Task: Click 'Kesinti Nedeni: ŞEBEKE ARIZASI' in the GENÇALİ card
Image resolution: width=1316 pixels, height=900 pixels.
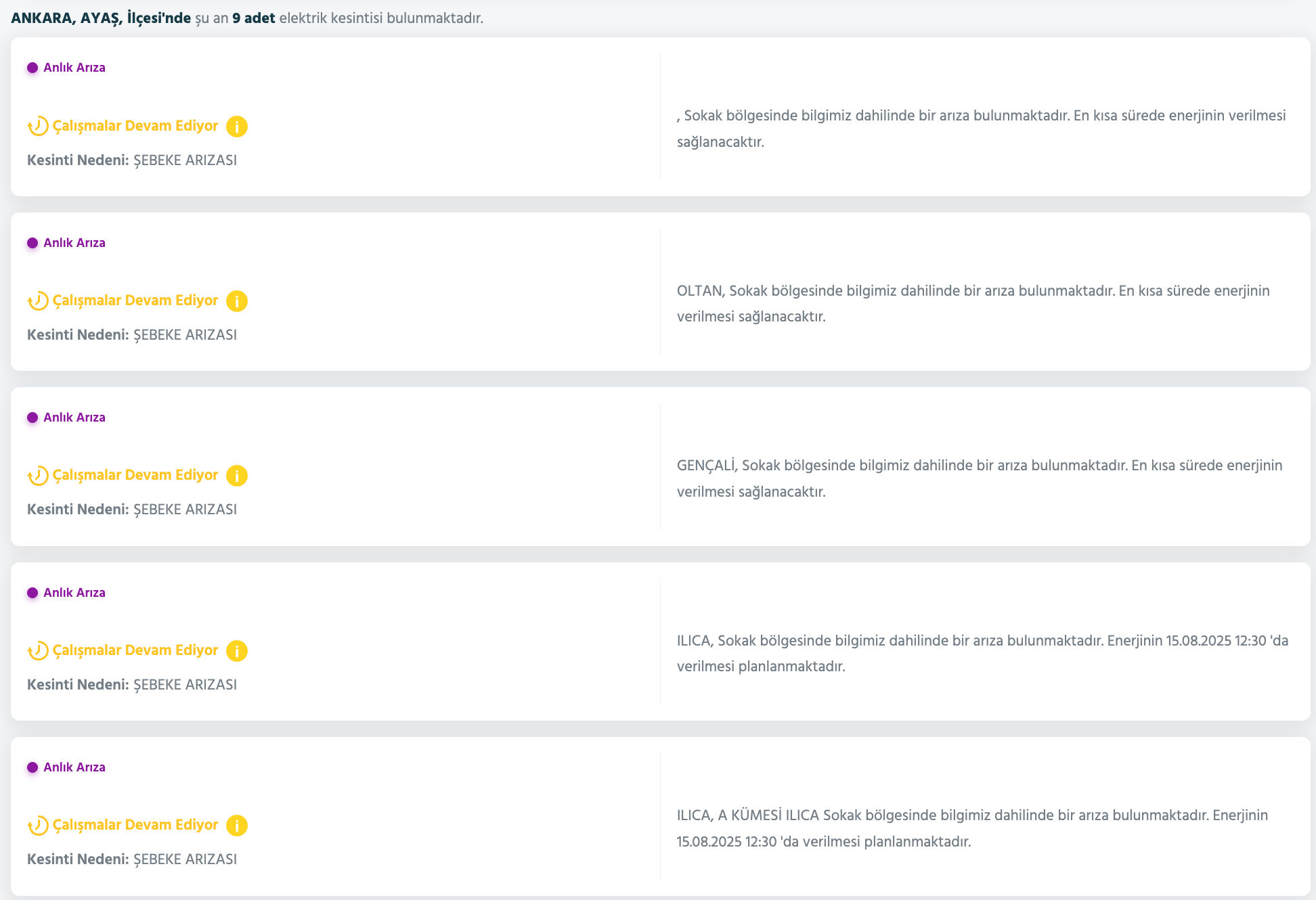Action: [x=132, y=510]
